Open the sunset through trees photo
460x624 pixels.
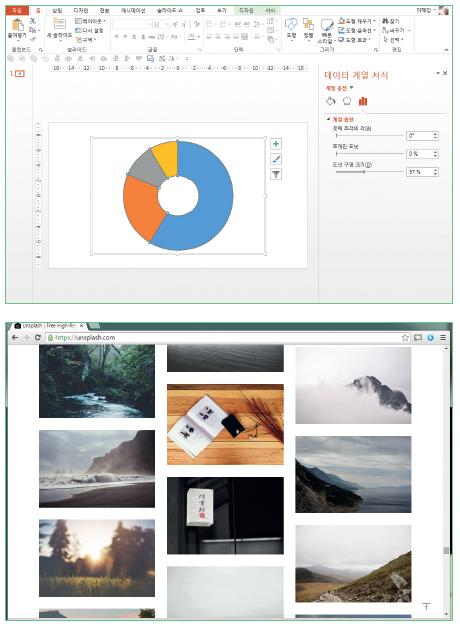click(x=97, y=558)
